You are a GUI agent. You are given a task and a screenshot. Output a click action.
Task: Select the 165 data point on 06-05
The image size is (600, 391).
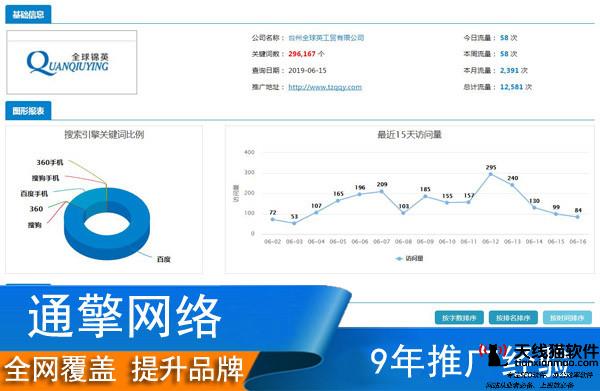coord(338,200)
